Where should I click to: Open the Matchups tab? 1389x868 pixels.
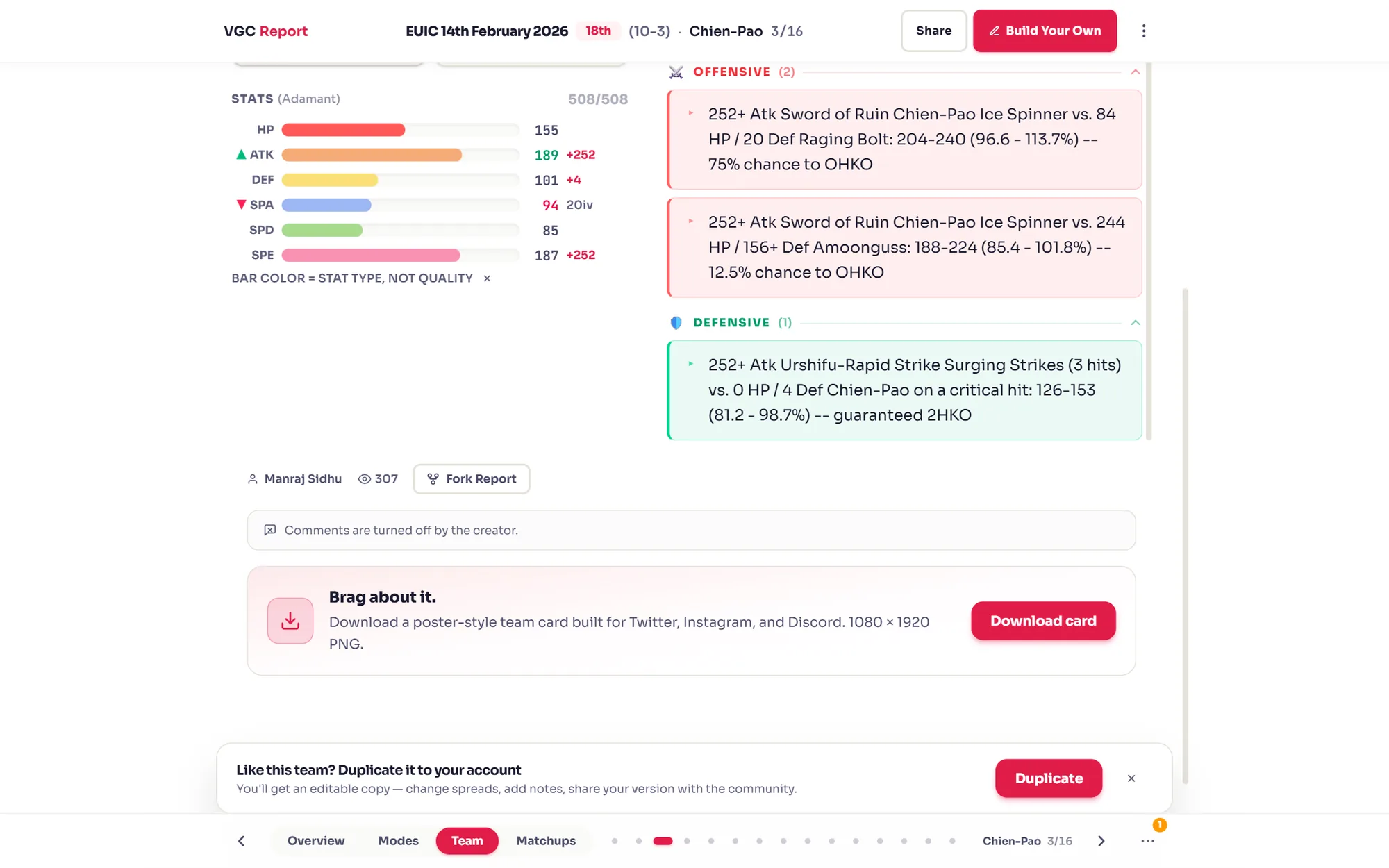(x=546, y=841)
